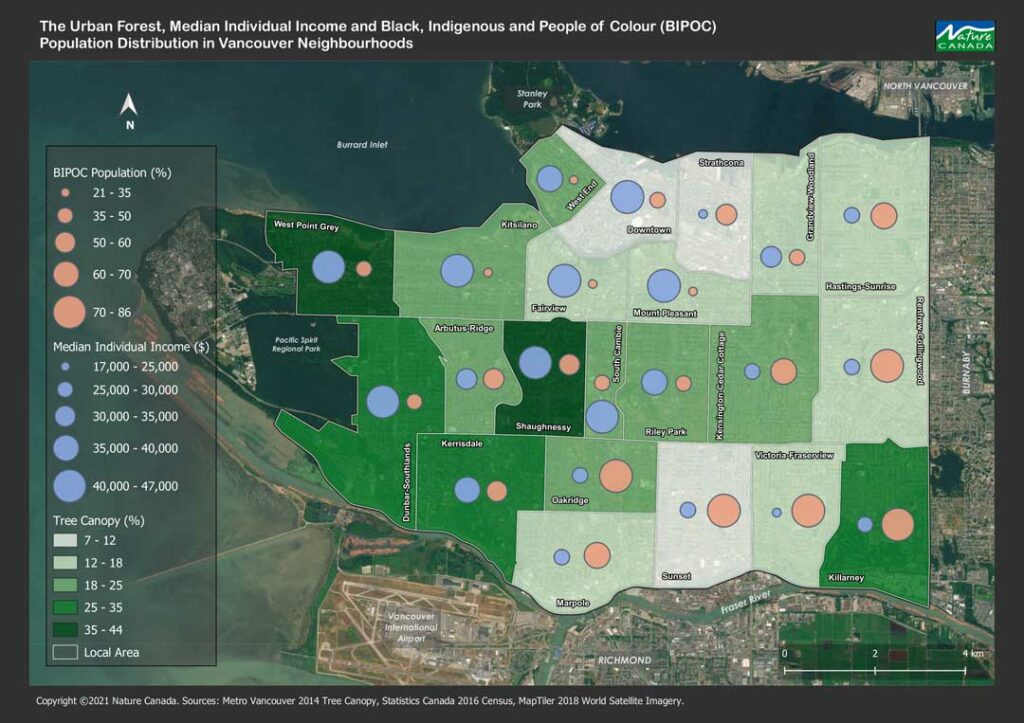Click the north arrow compass icon
Screen dimensions: 1024x723
tap(129, 110)
